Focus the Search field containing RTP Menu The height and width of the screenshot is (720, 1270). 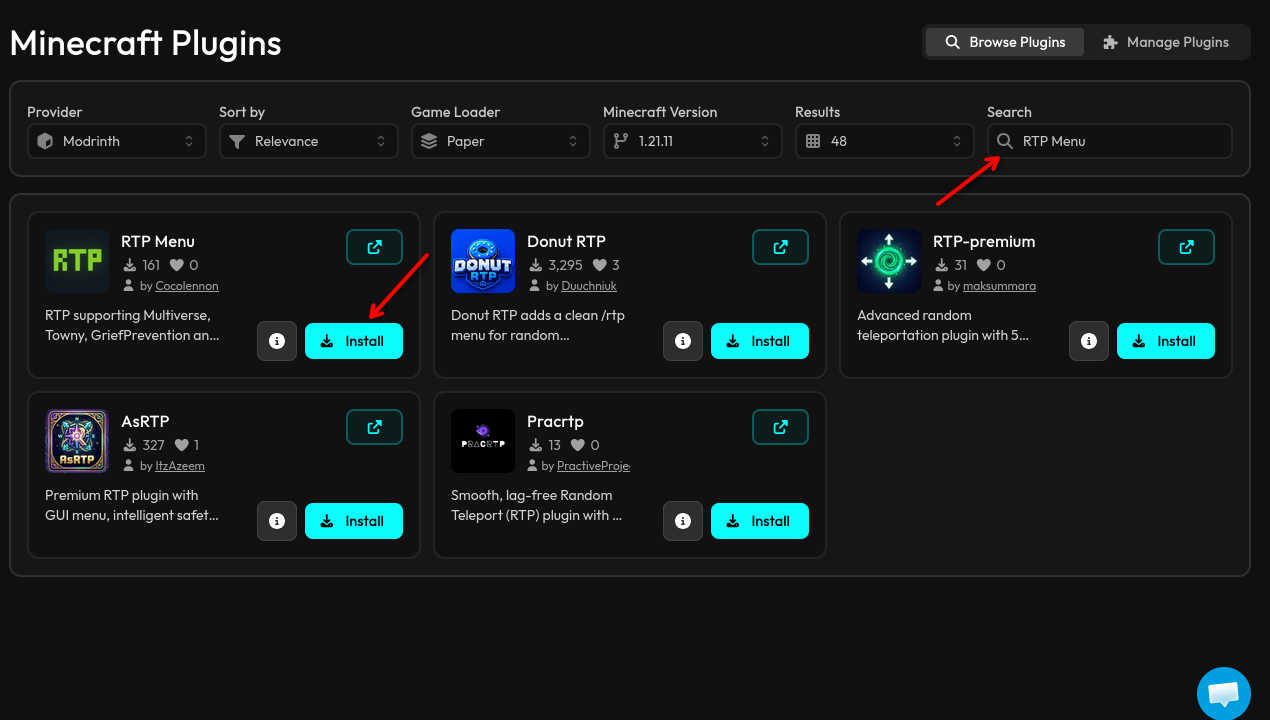point(1109,141)
